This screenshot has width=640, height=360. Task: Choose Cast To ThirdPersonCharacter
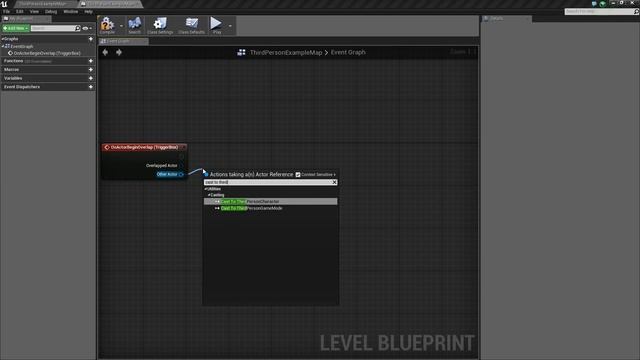pyautogui.click(x=271, y=202)
